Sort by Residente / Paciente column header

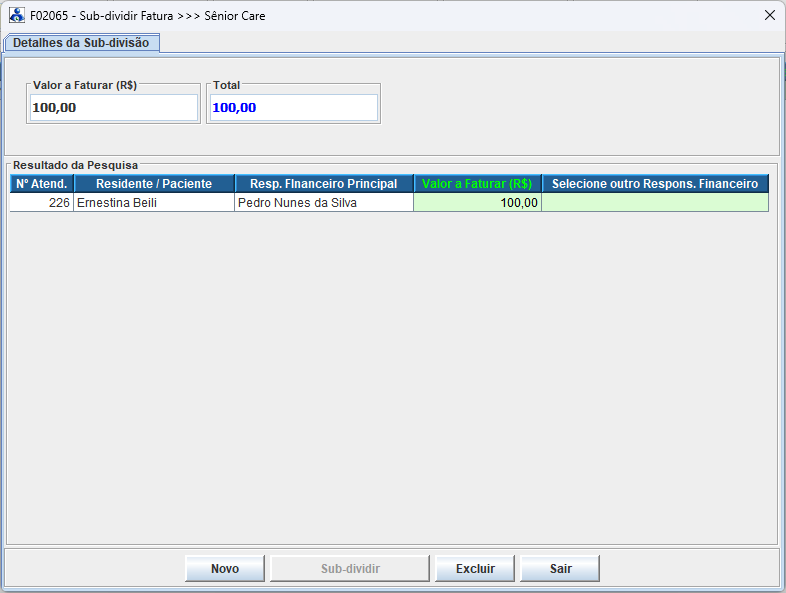pyautogui.click(x=154, y=184)
